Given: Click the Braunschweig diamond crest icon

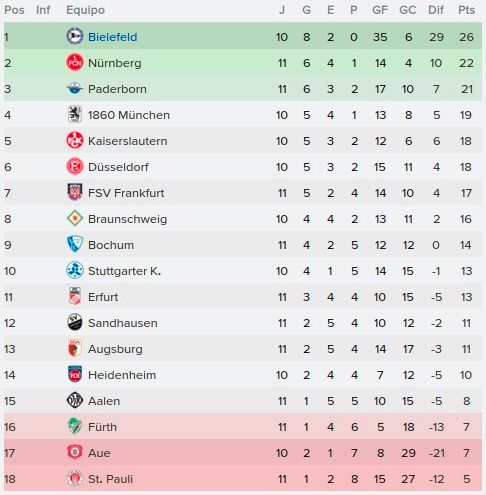Looking at the screenshot, I should click(75, 219).
